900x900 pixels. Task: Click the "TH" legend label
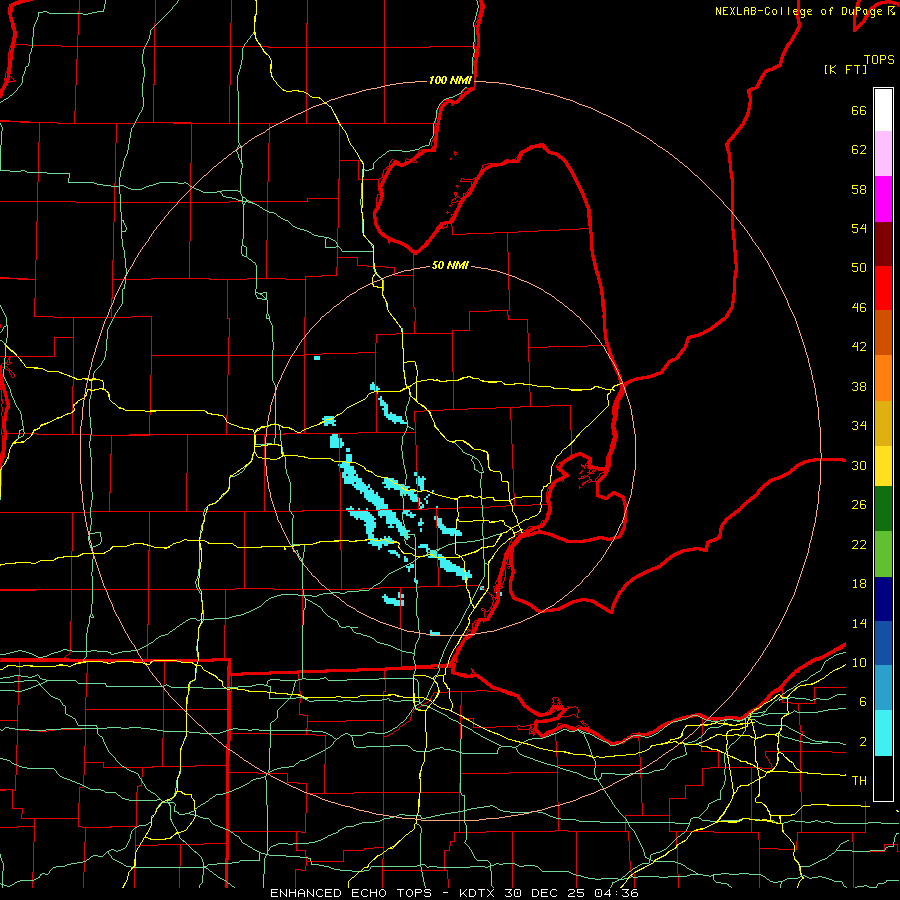(x=859, y=781)
